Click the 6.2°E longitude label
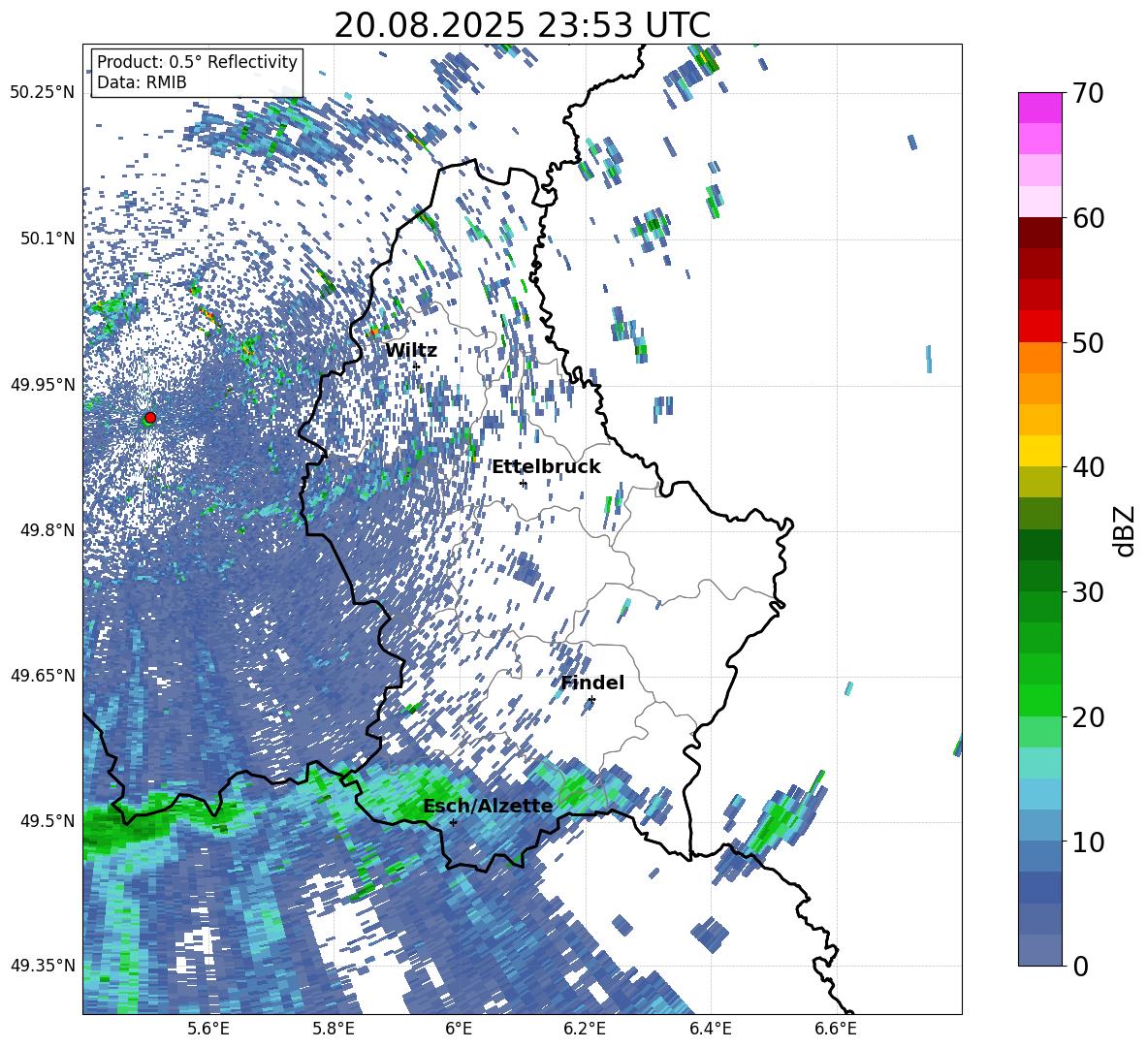The height and width of the screenshot is (1048, 1148). (x=585, y=1029)
